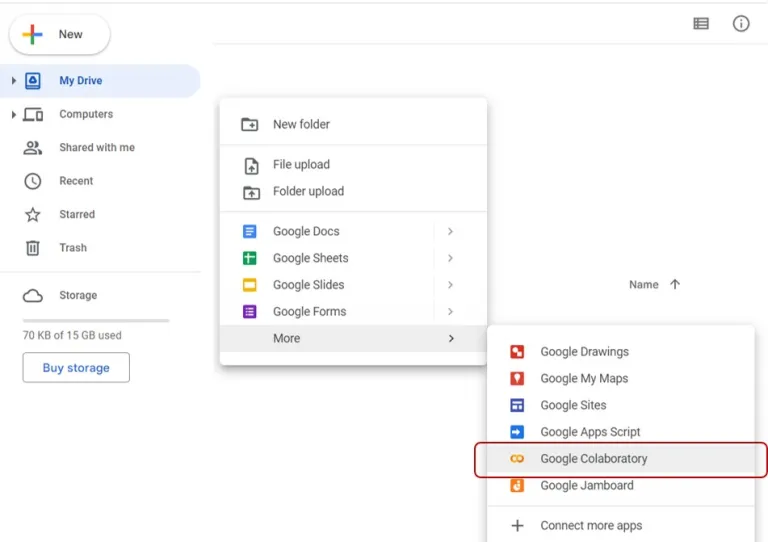
Task: Choose Google Sites from submenu
Action: (621, 405)
